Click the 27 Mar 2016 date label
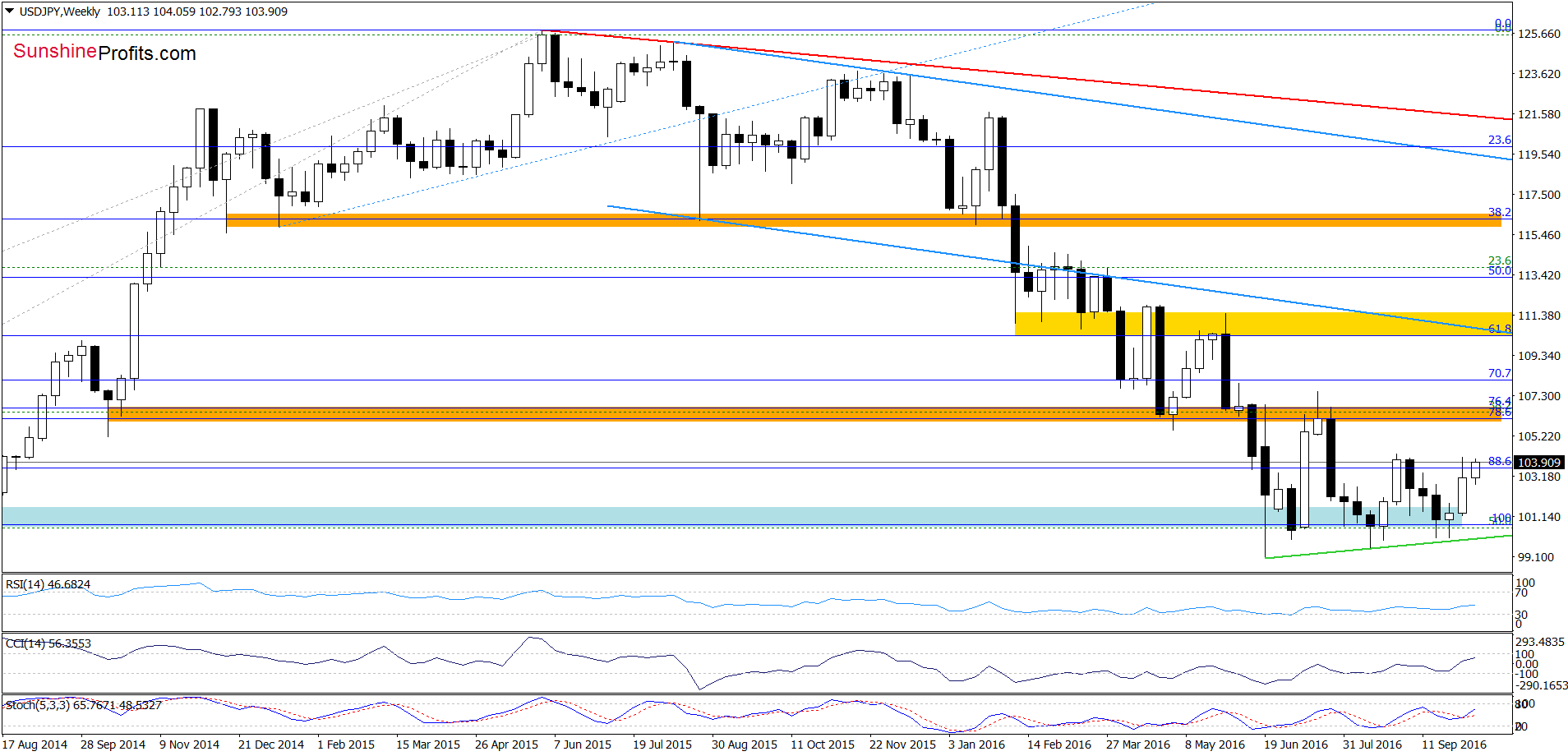The image size is (1568, 756). point(1137,744)
